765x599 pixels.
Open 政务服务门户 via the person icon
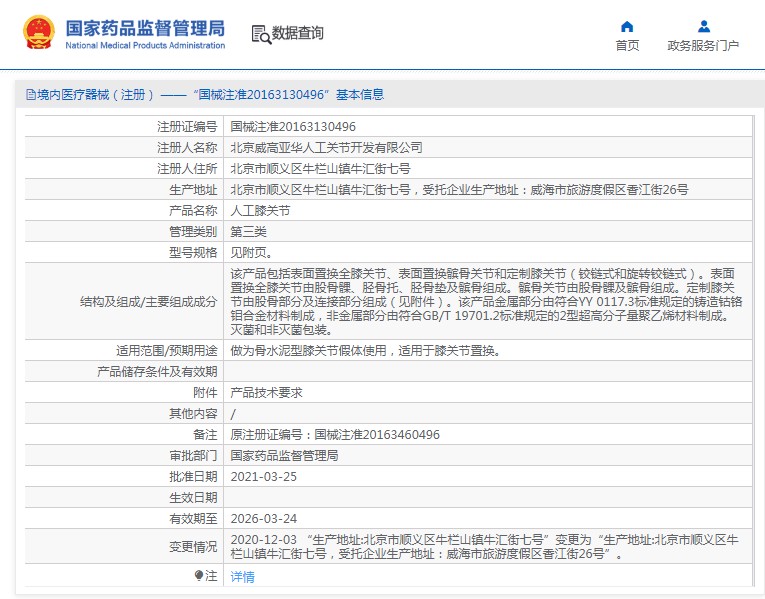point(704,26)
